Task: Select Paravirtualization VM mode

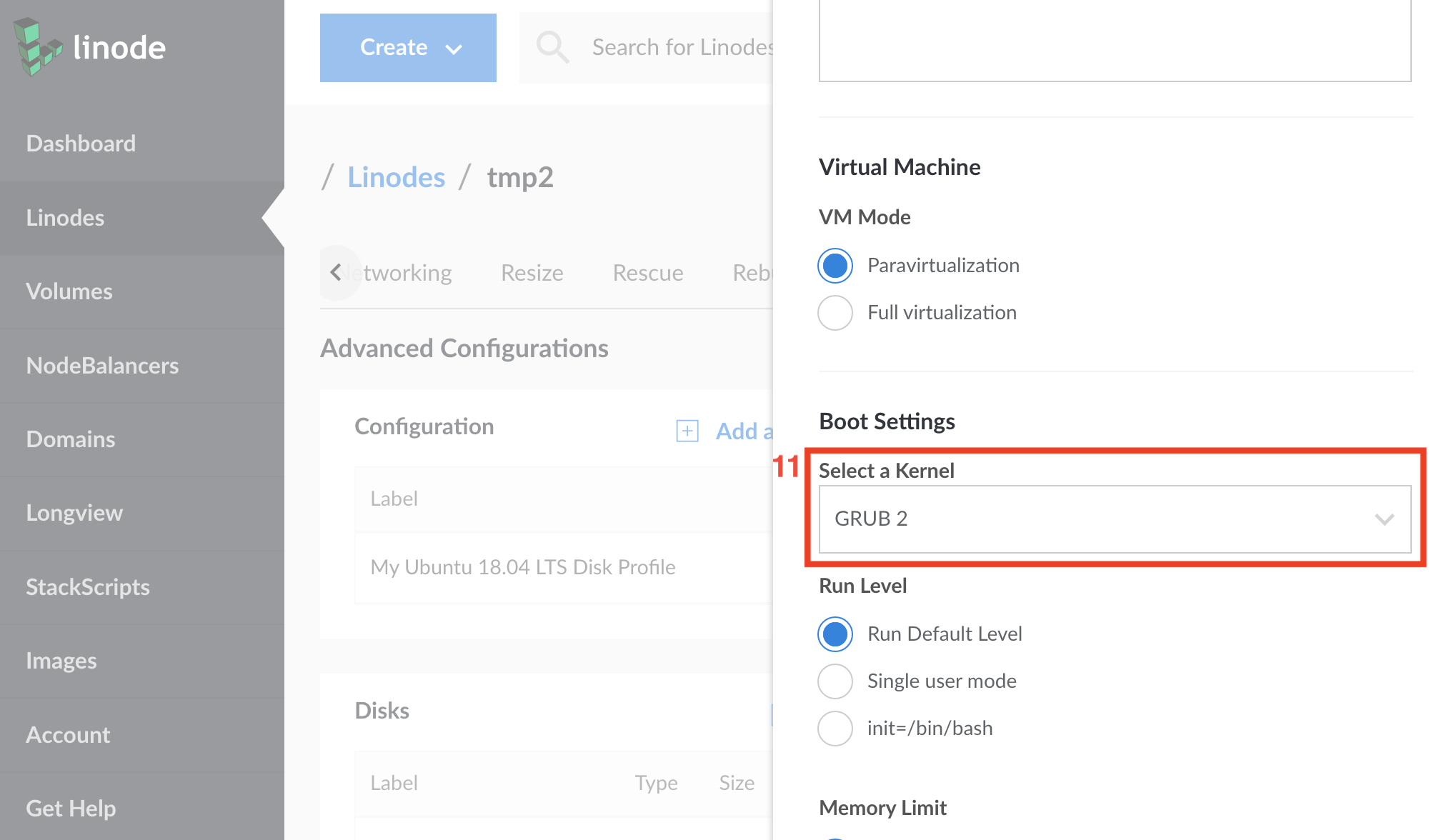Action: [x=835, y=266]
